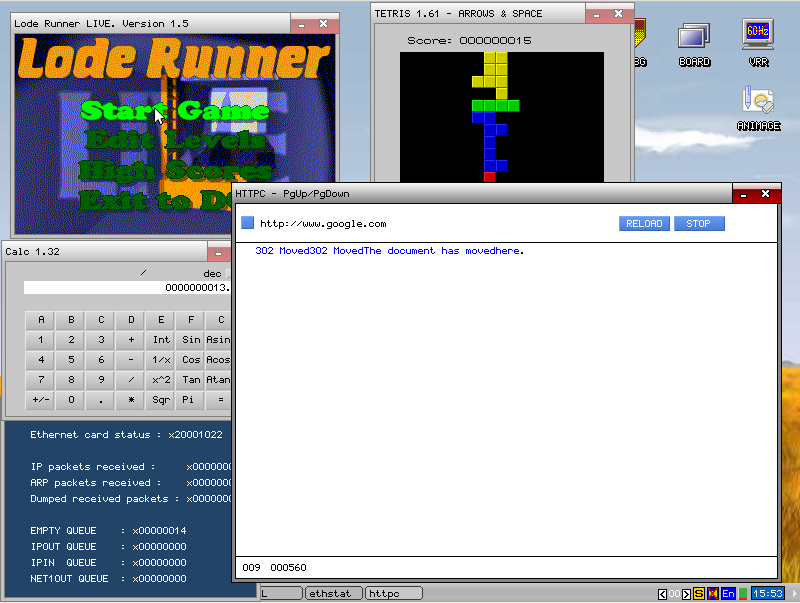
Task: Click the Acos key in Calc
Action: coord(218,360)
